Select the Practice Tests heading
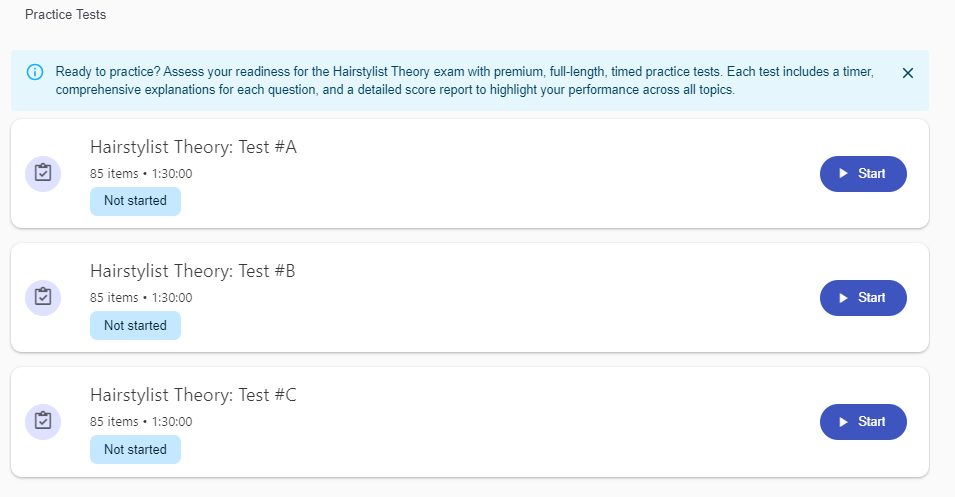 [65, 15]
